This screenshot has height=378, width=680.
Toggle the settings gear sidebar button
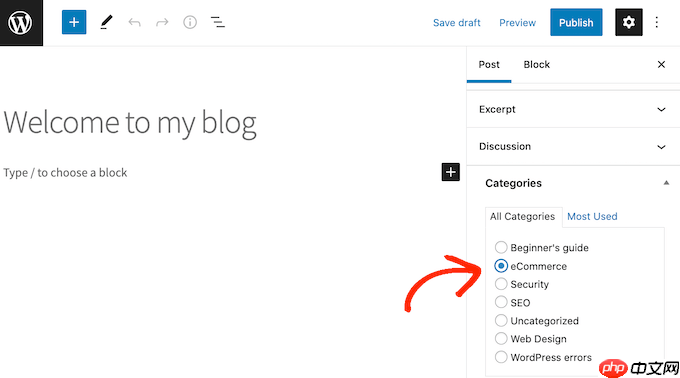(629, 22)
